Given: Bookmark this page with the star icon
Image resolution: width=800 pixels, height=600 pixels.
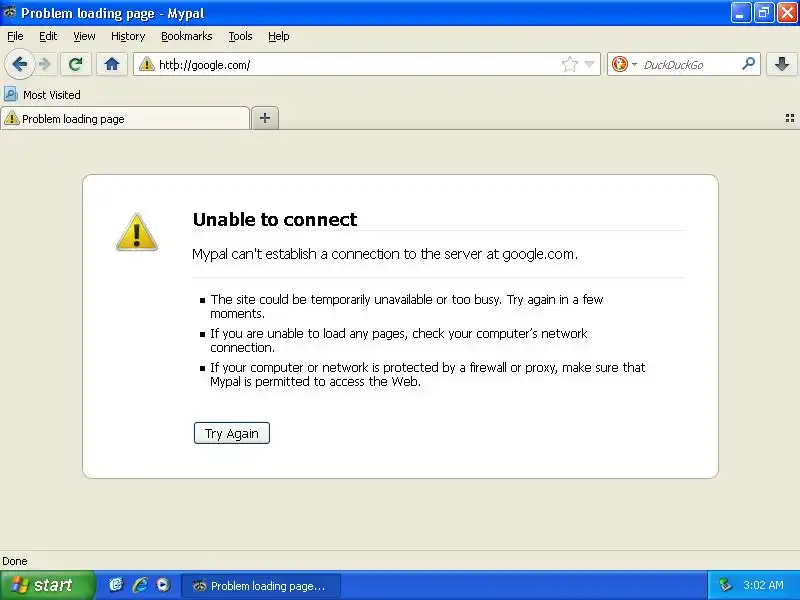Looking at the screenshot, I should 569,64.
